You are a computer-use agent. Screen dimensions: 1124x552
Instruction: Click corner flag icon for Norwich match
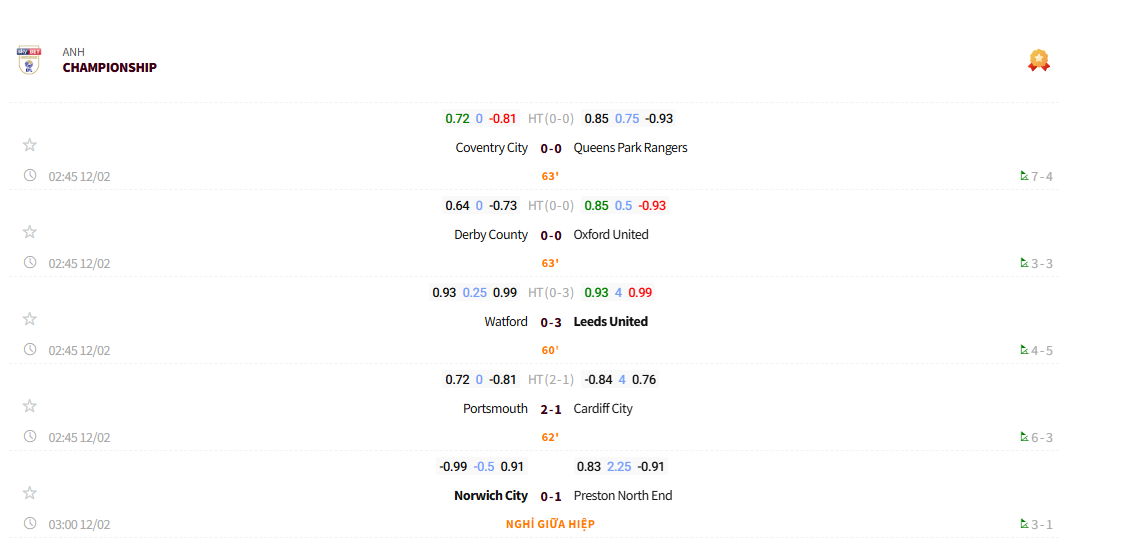[x=1024, y=524]
